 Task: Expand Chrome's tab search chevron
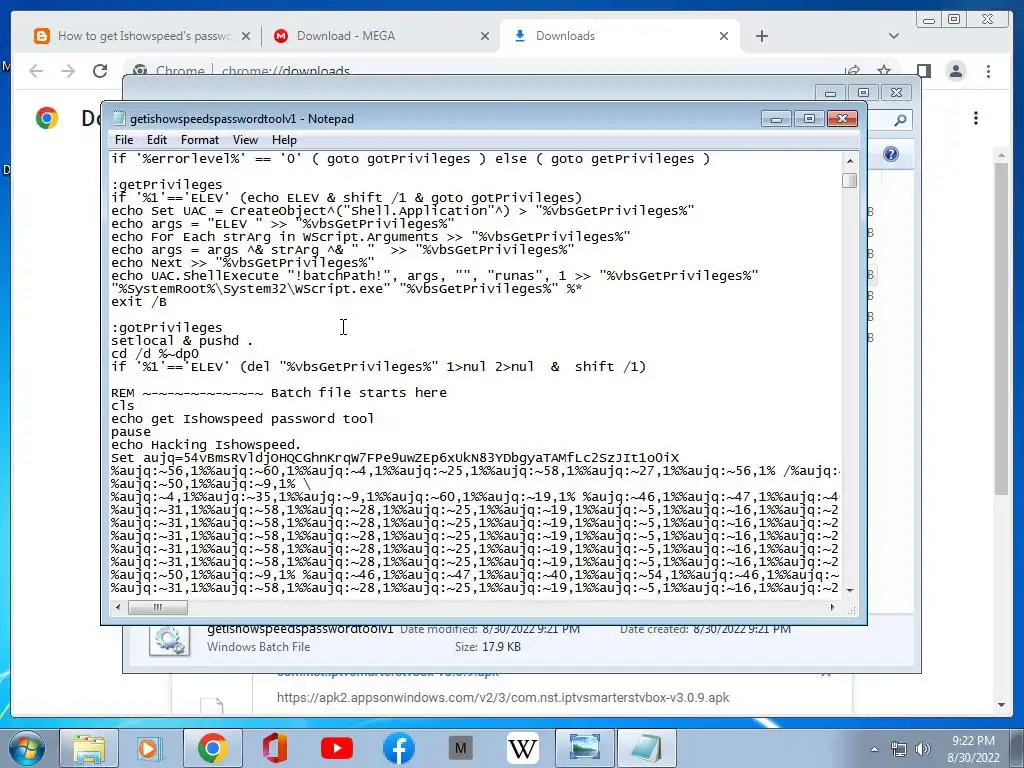894,36
